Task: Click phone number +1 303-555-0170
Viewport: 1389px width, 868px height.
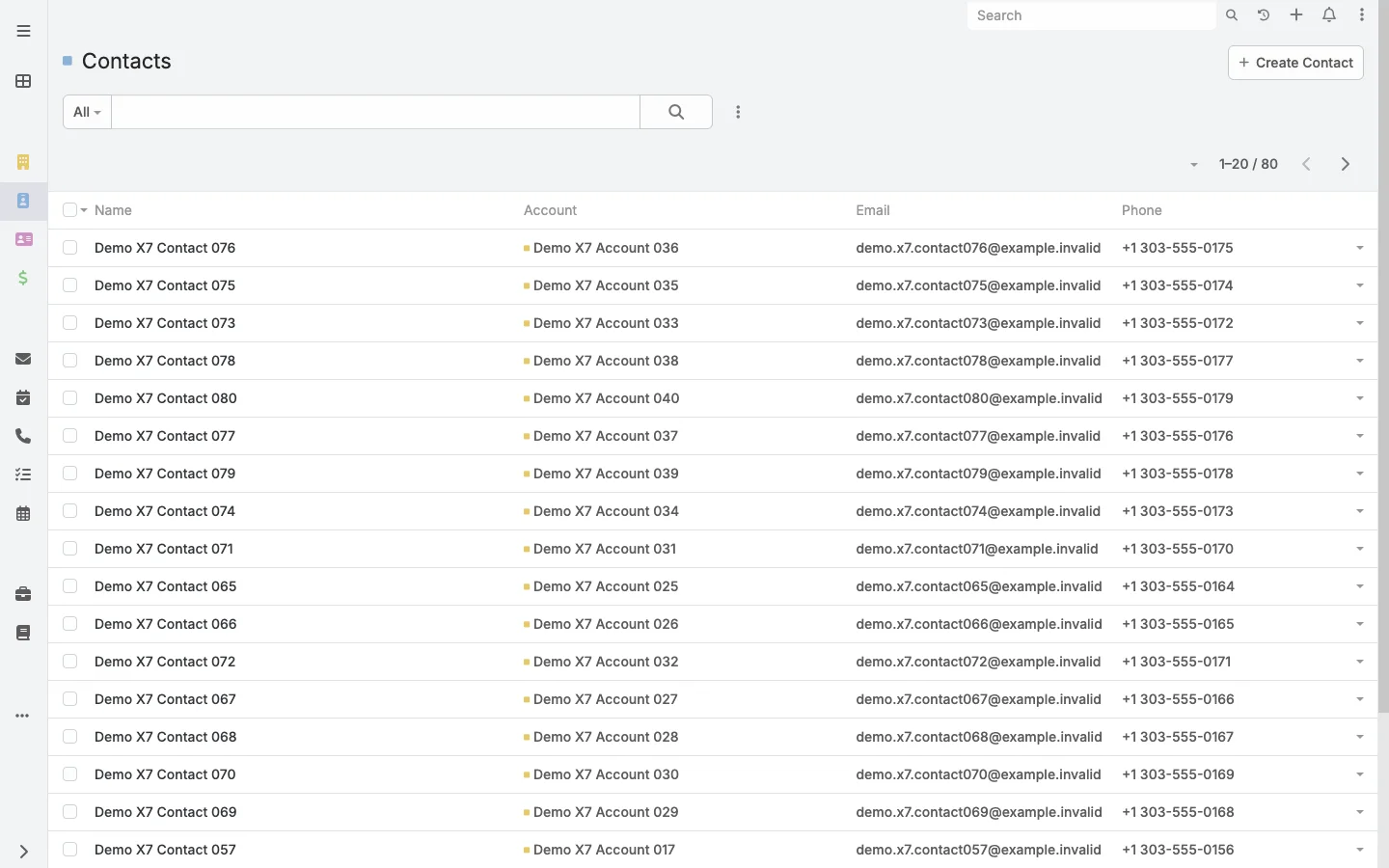Action: click(1178, 549)
